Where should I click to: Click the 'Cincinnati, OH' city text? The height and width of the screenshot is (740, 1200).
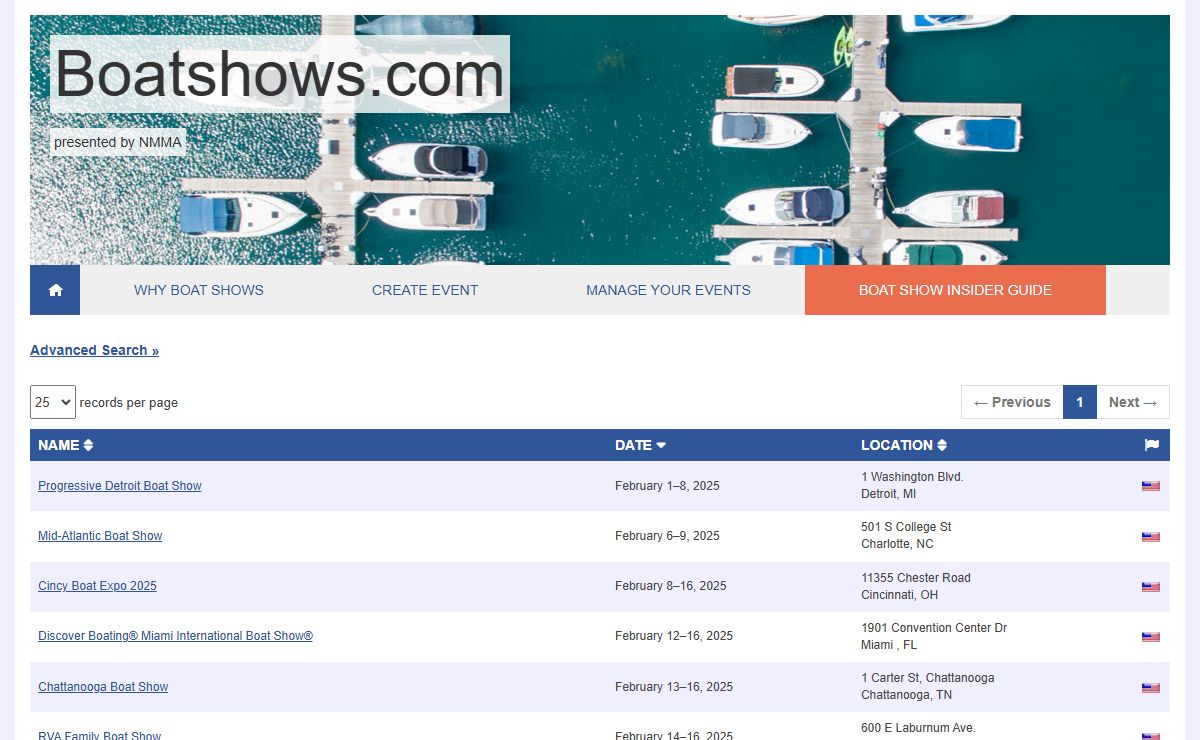(899, 595)
